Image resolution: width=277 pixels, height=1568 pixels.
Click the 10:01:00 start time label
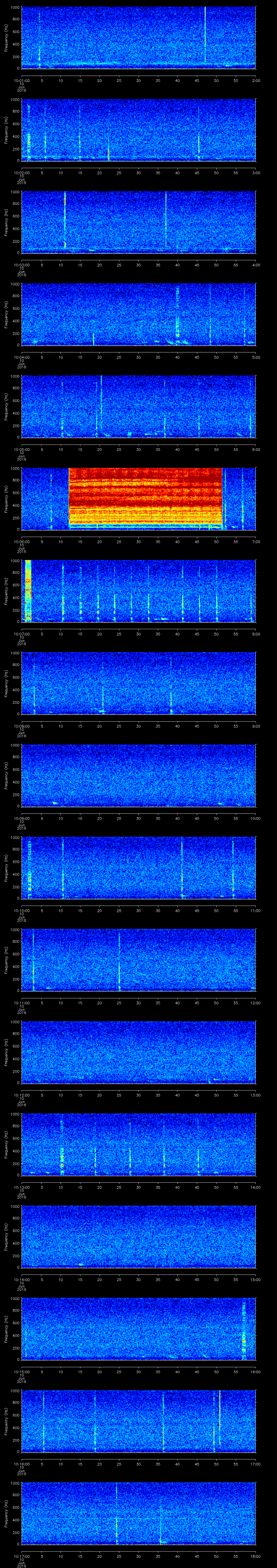point(21,80)
